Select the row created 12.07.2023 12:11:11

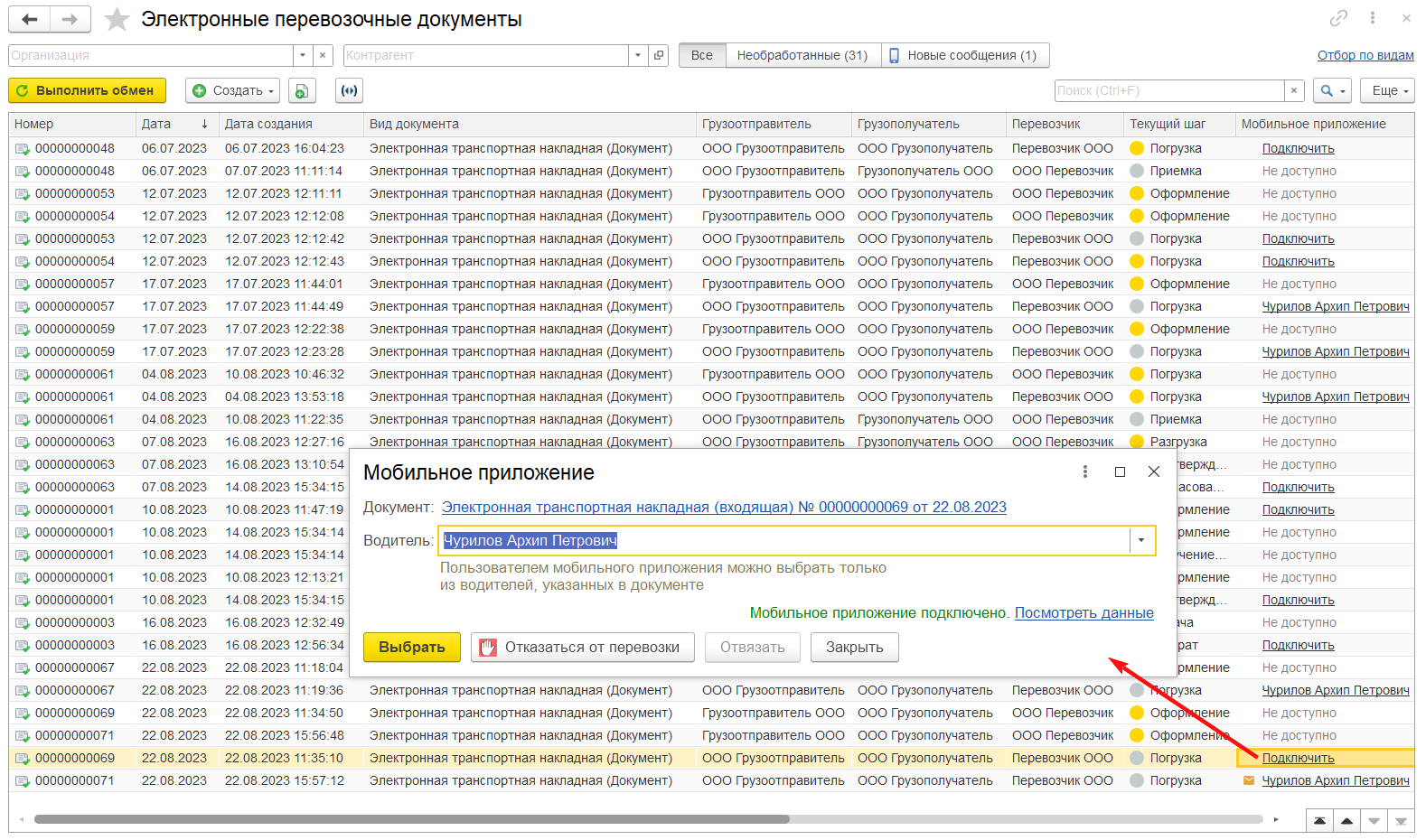pos(711,193)
